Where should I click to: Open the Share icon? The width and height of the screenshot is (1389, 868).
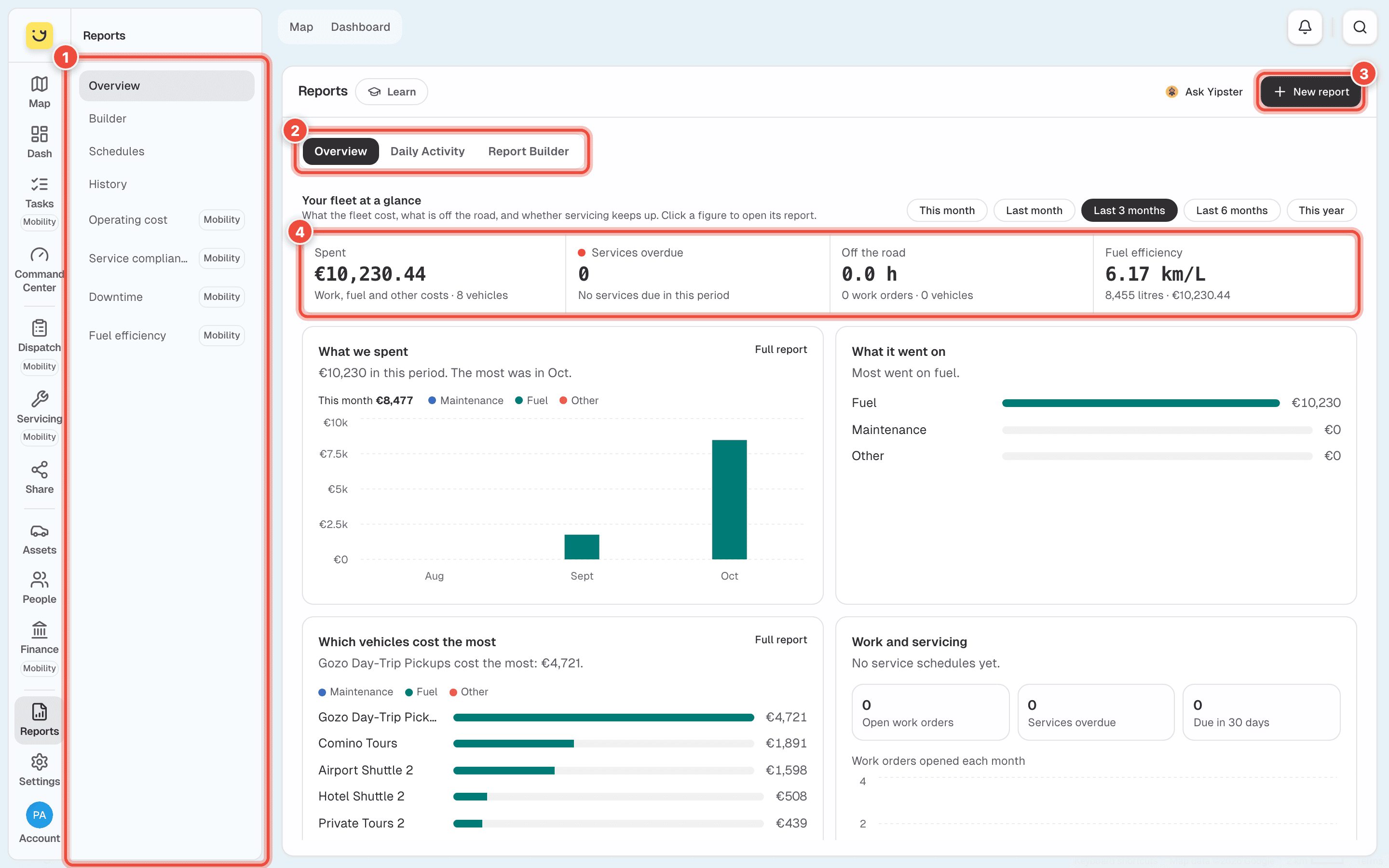coord(39,470)
